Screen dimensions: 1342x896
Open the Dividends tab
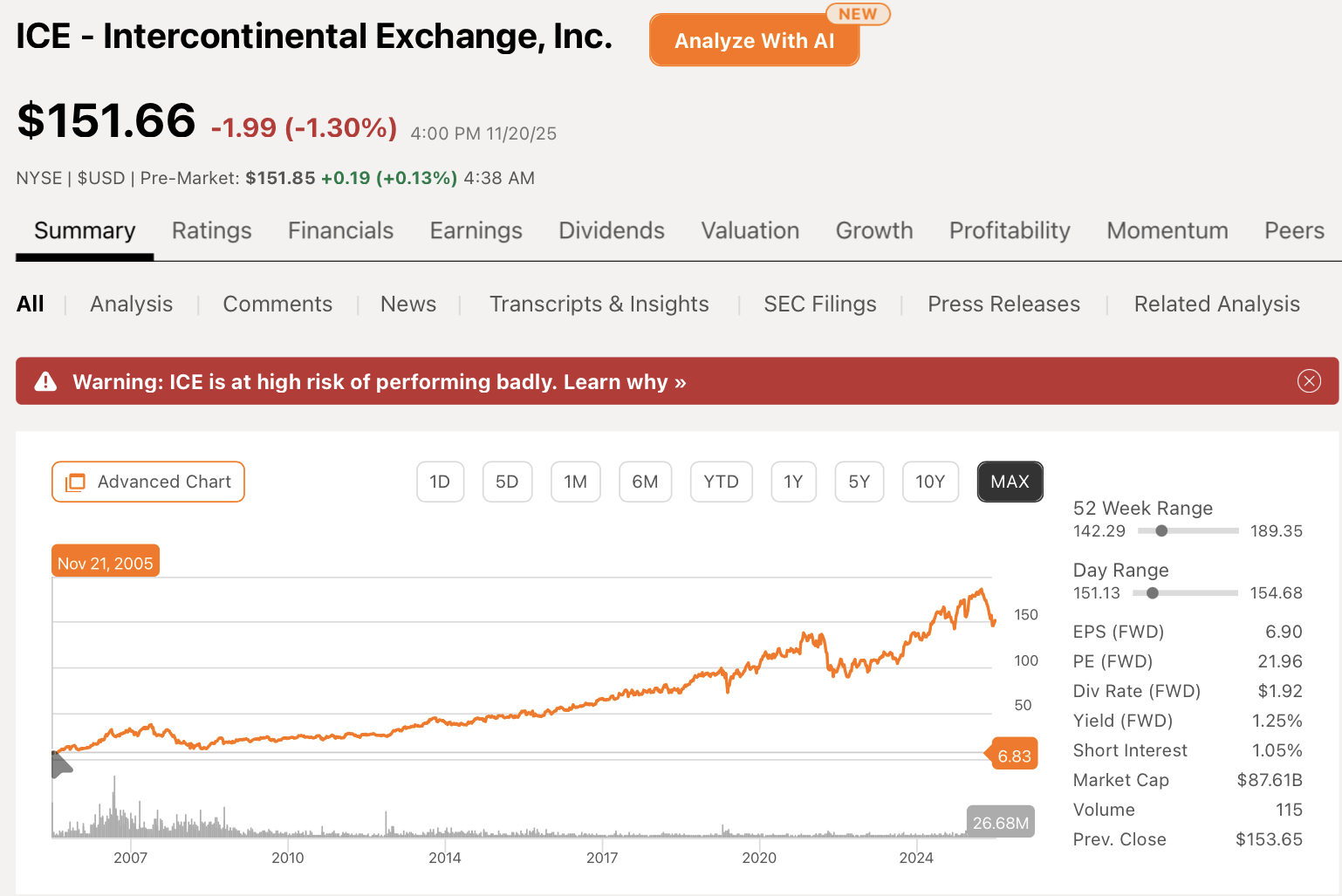tap(611, 230)
